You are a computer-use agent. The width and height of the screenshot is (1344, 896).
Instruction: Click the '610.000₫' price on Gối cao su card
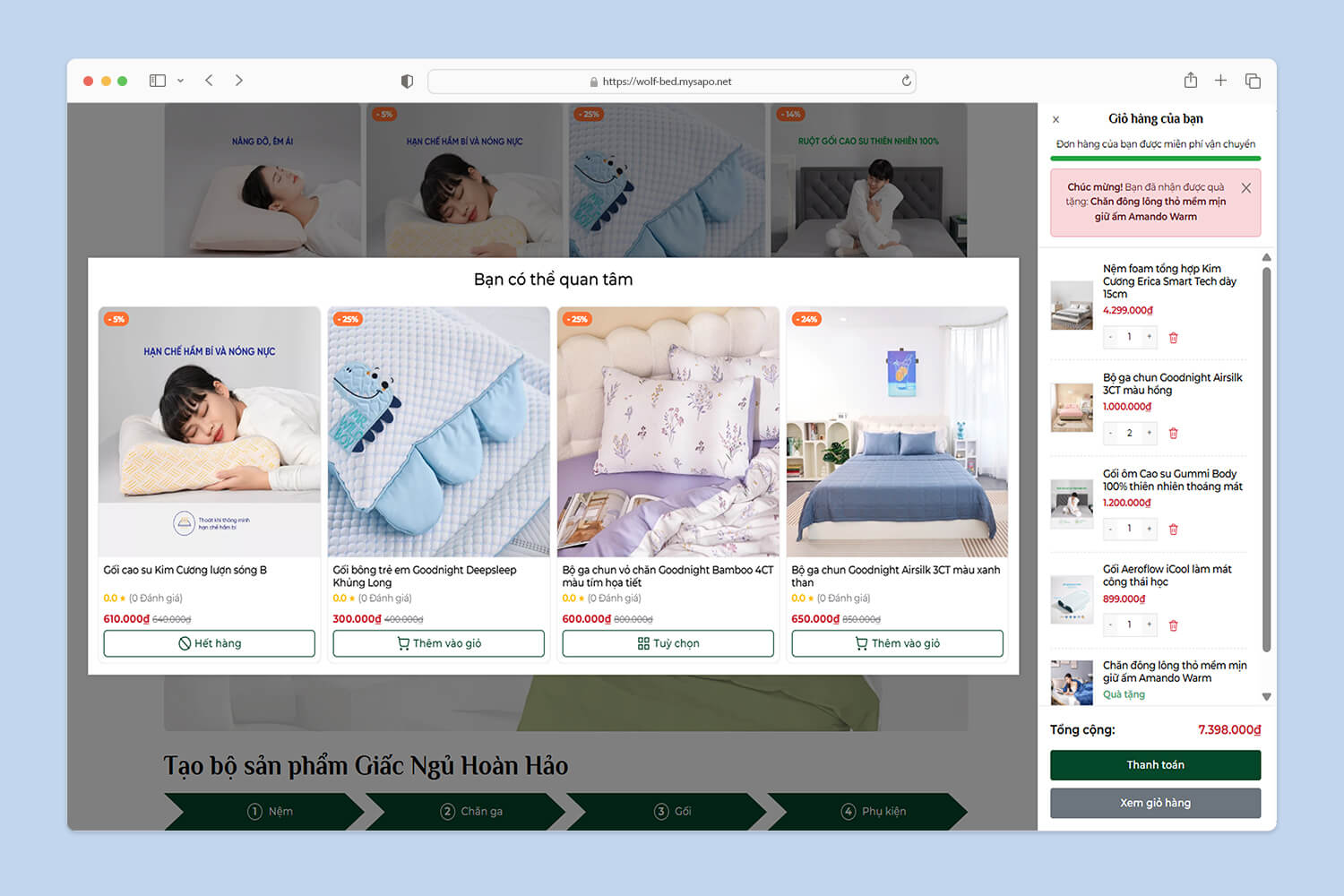coord(126,619)
